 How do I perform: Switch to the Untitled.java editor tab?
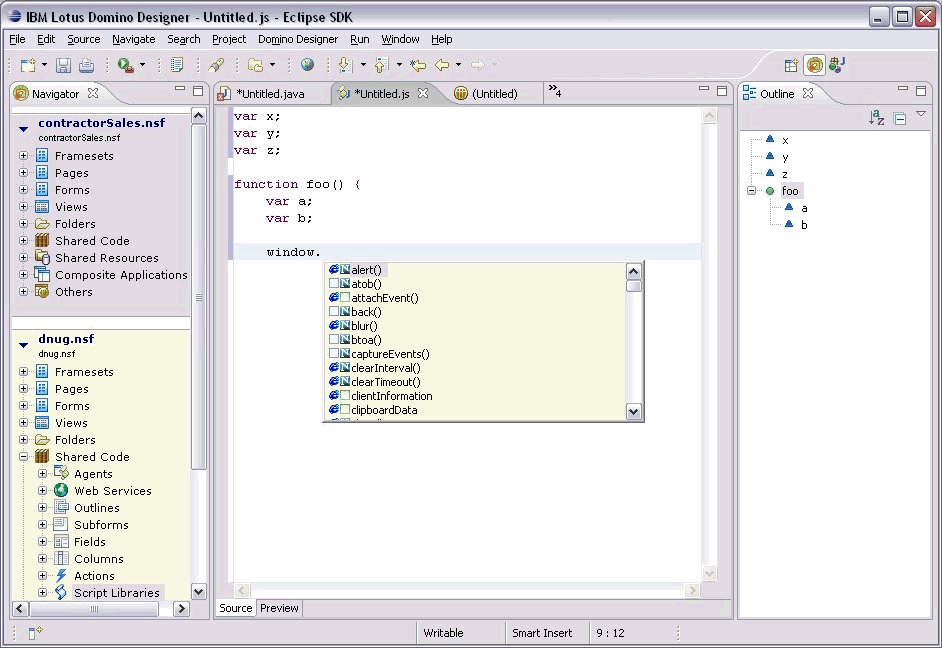point(270,94)
